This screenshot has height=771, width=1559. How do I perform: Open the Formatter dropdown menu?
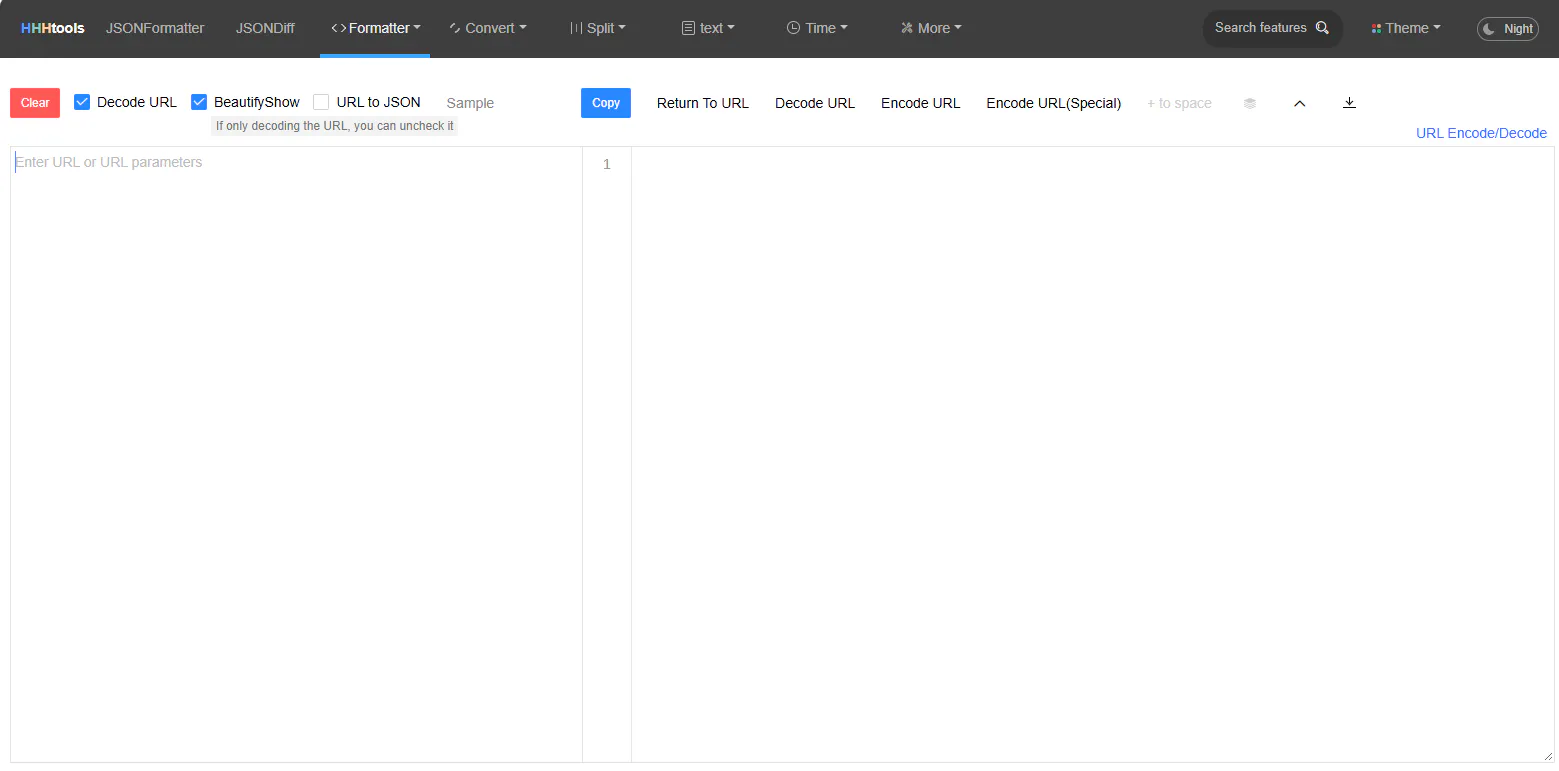[375, 28]
